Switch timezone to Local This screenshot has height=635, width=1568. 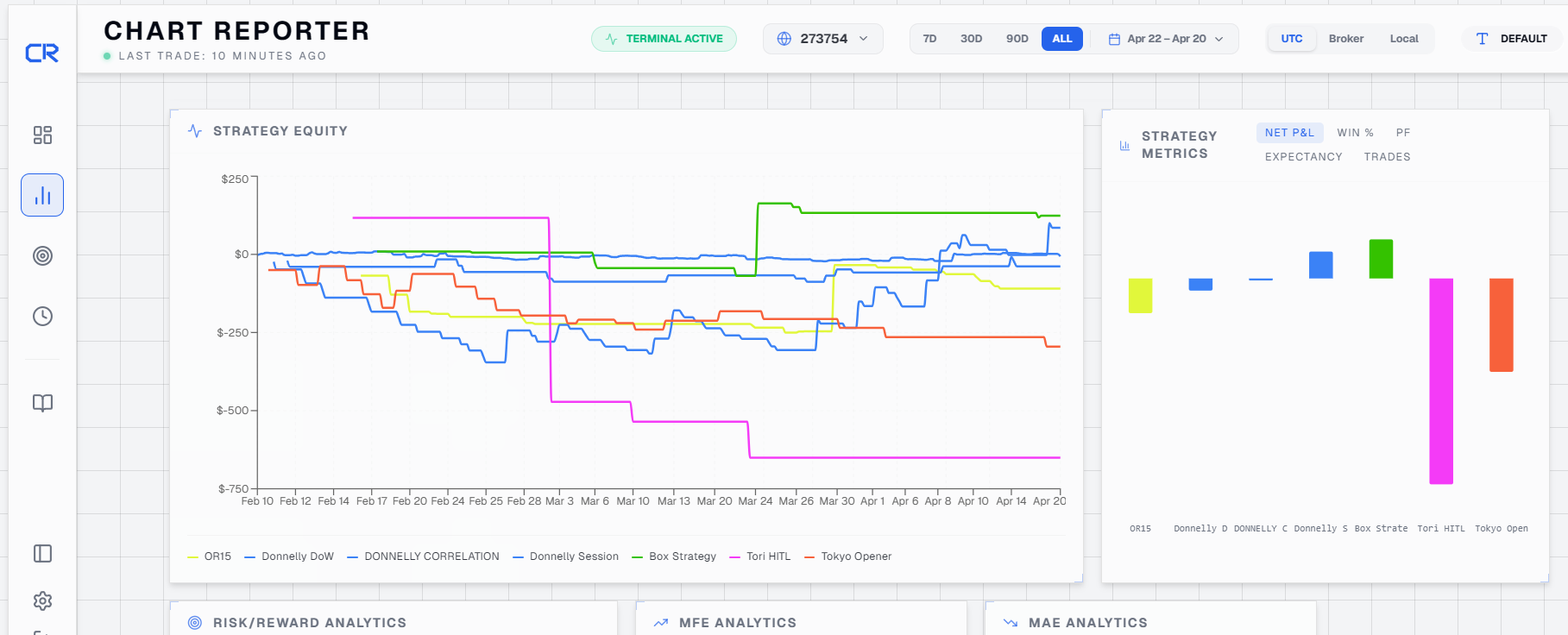point(1404,39)
